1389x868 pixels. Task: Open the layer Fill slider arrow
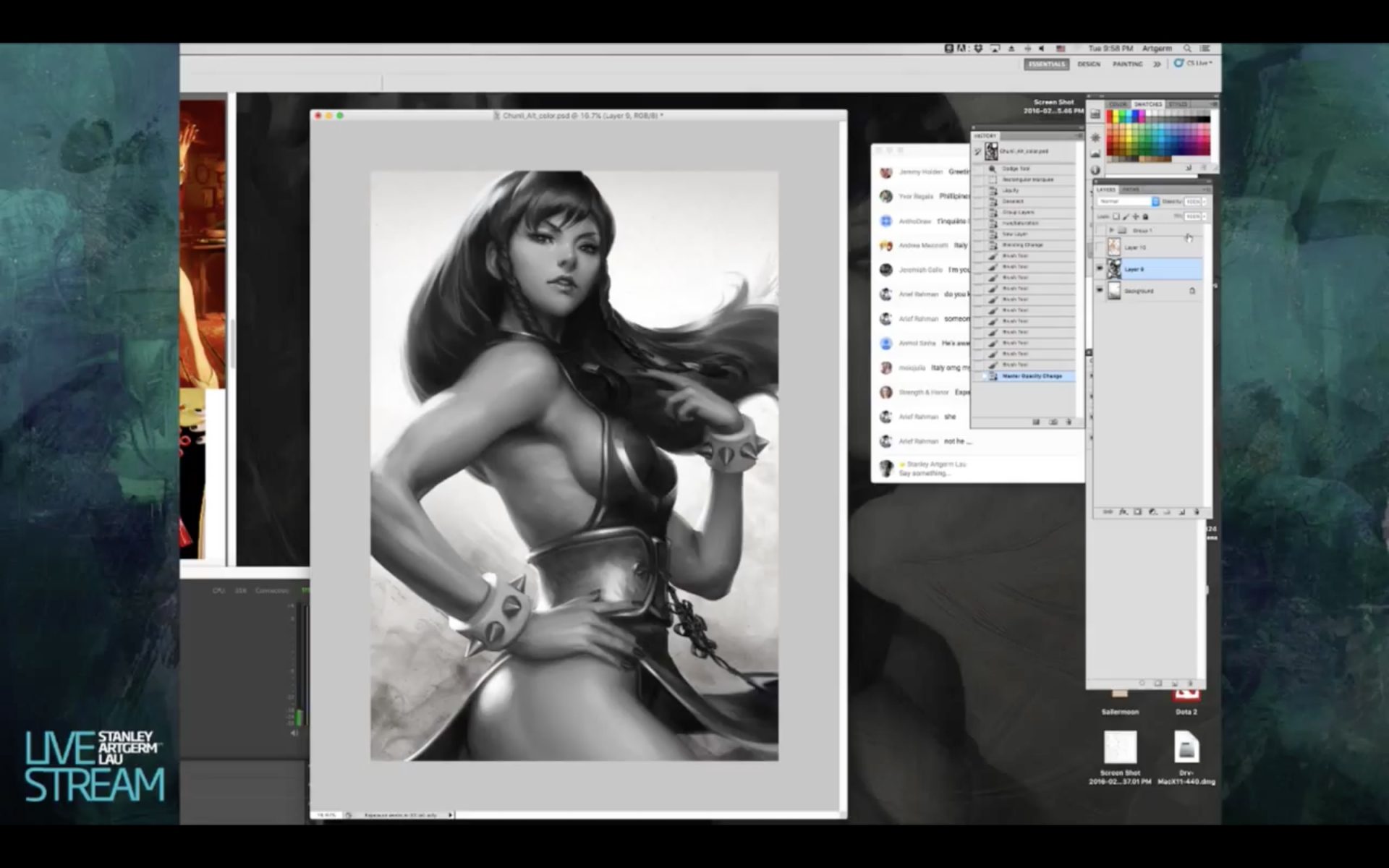click(x=1204, y=216)
